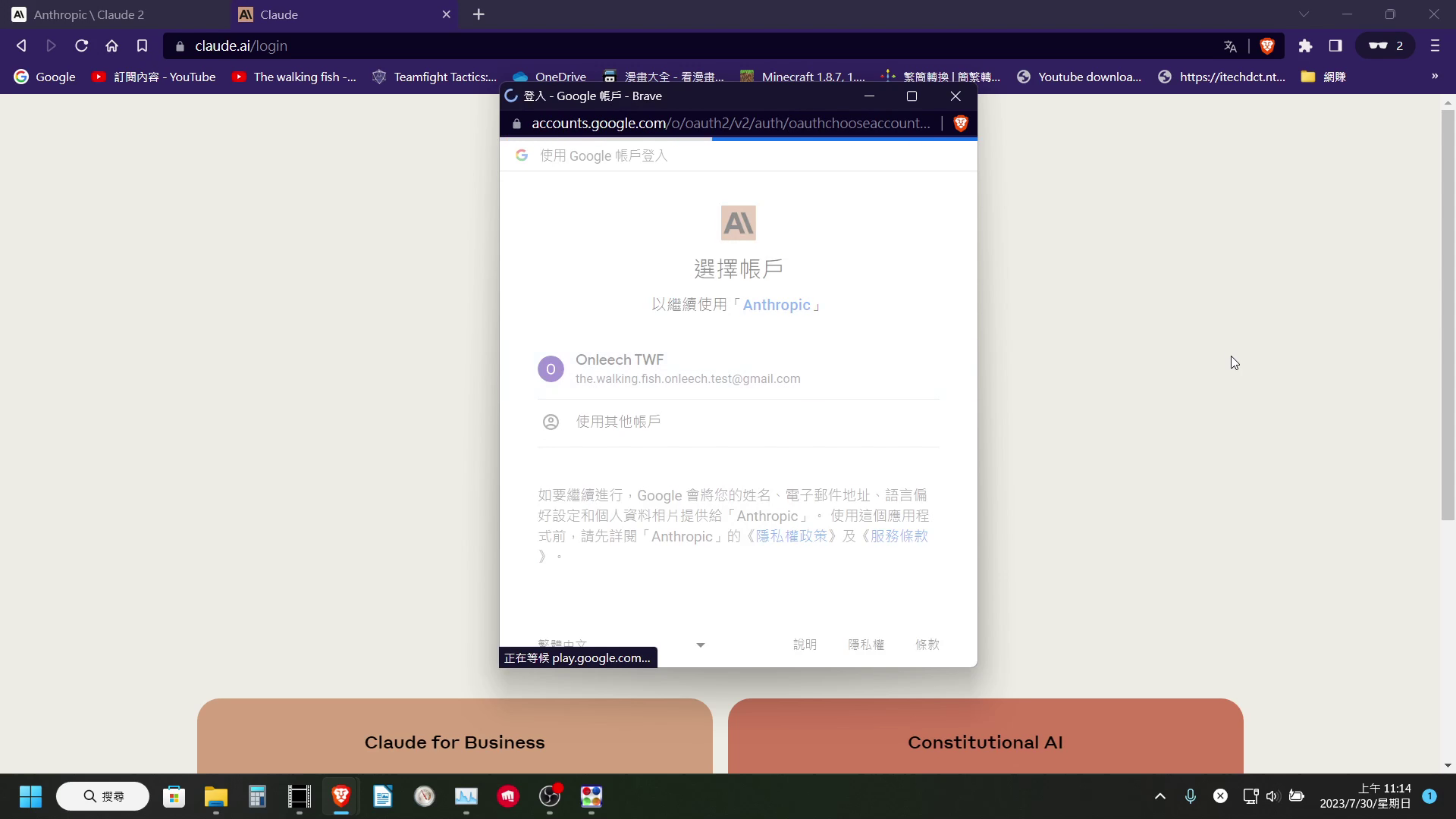
Task: Open the OBS Studio taskbar icon
Action: [x=549, y=796]
